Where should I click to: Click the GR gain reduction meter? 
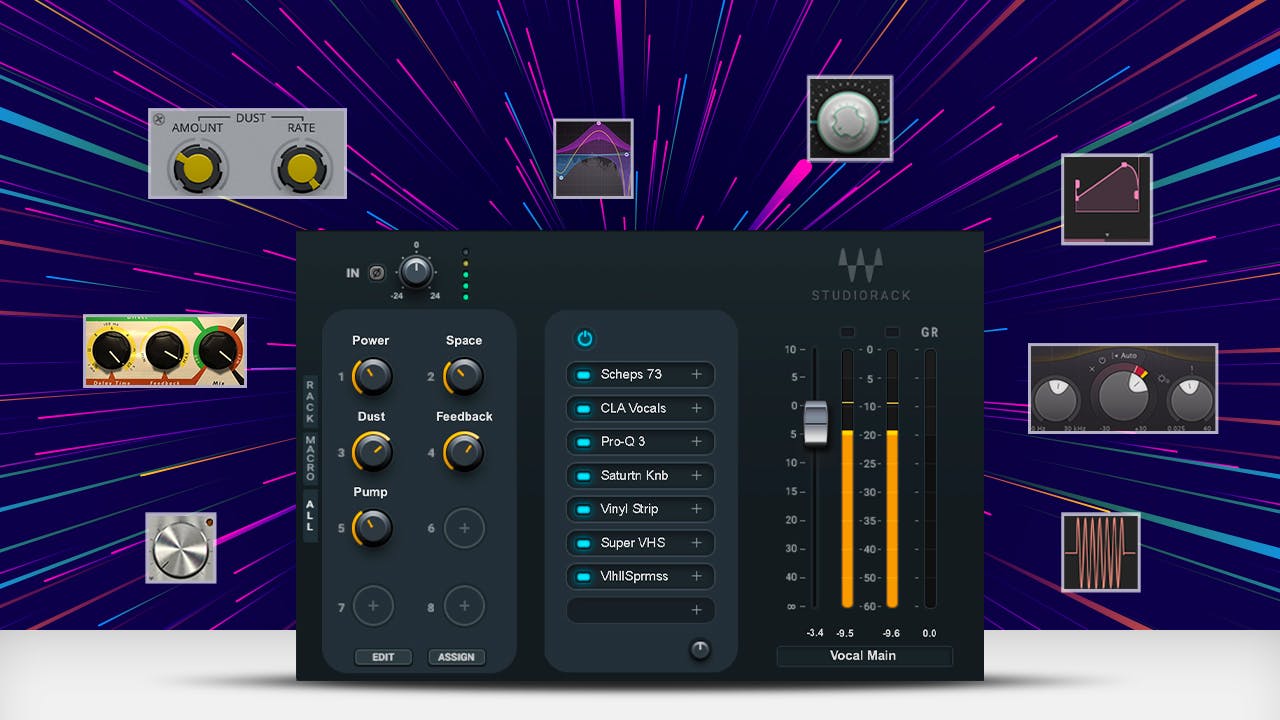[930, 478]
